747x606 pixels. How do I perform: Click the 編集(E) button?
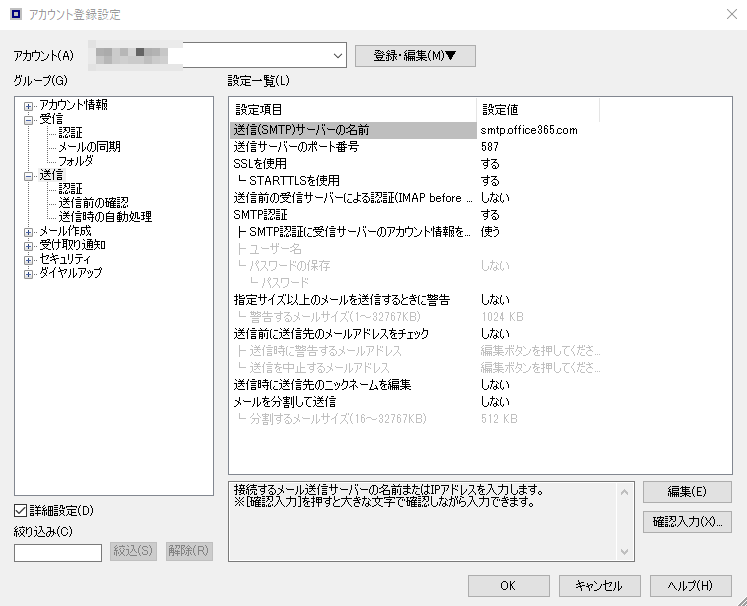pyautogui.click(x=687, y=492)
